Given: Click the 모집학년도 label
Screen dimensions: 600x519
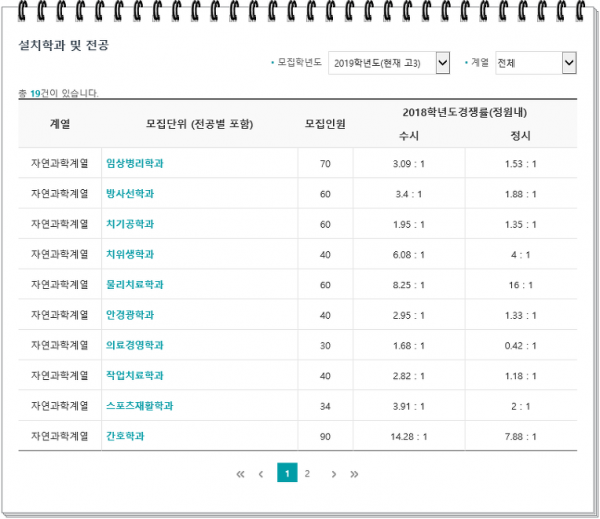Looking at the screenshot, I should [x=300, y=62].
